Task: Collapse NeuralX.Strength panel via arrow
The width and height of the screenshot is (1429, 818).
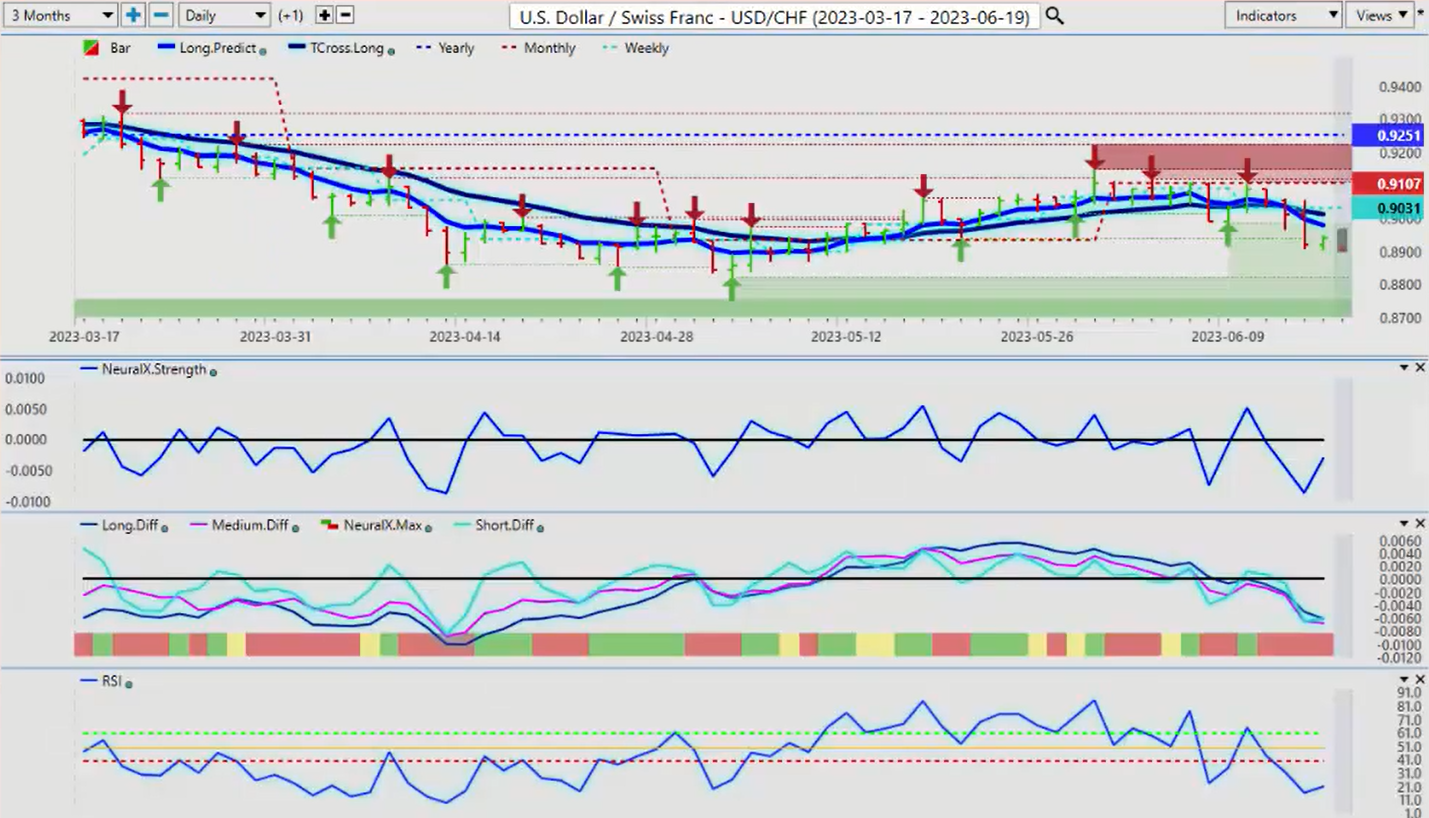Action: click(x=1404, y=368)
